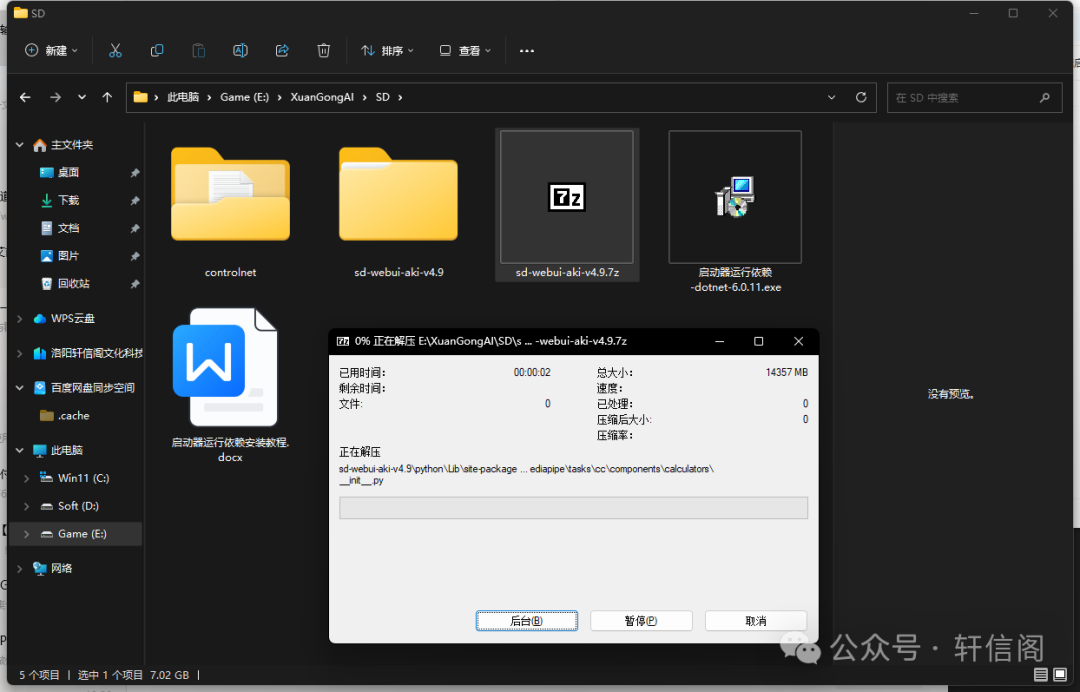The image size is (1080, 692).
Task: Open the 排序 sort dropdown
Action: [386, 50]
